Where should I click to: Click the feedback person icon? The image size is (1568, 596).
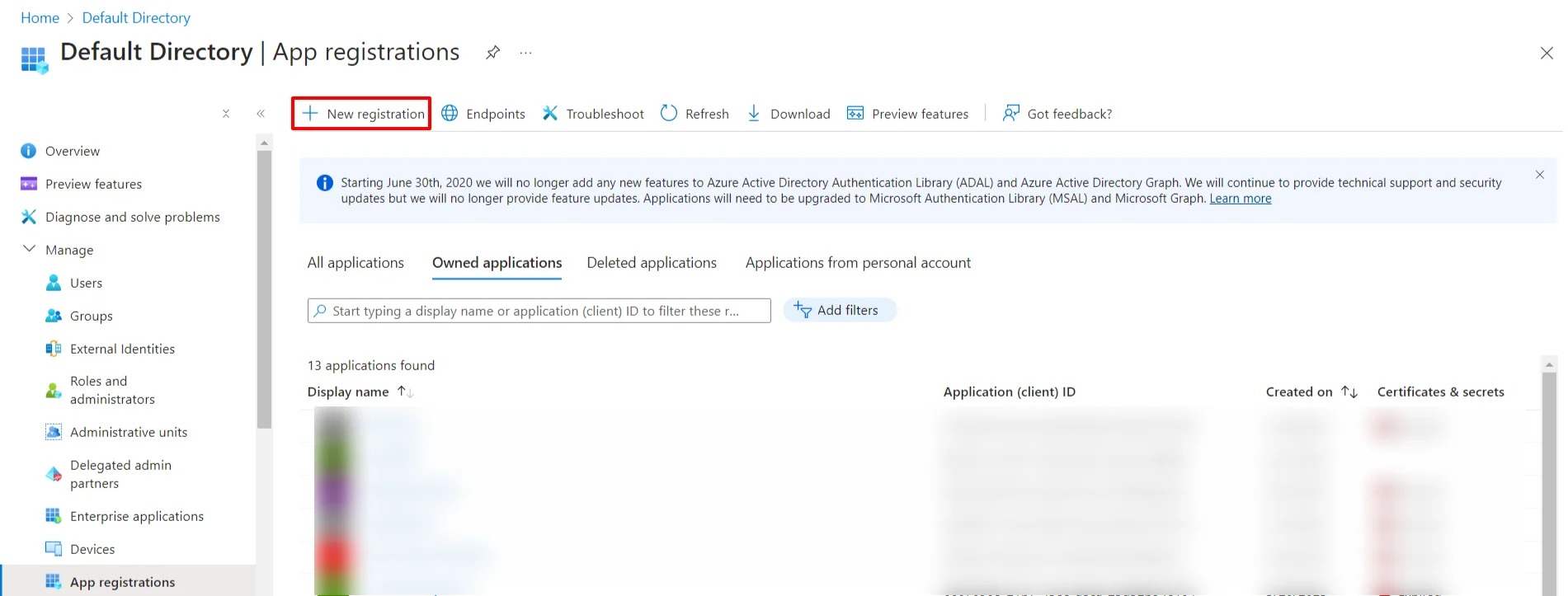[1010, 113]
